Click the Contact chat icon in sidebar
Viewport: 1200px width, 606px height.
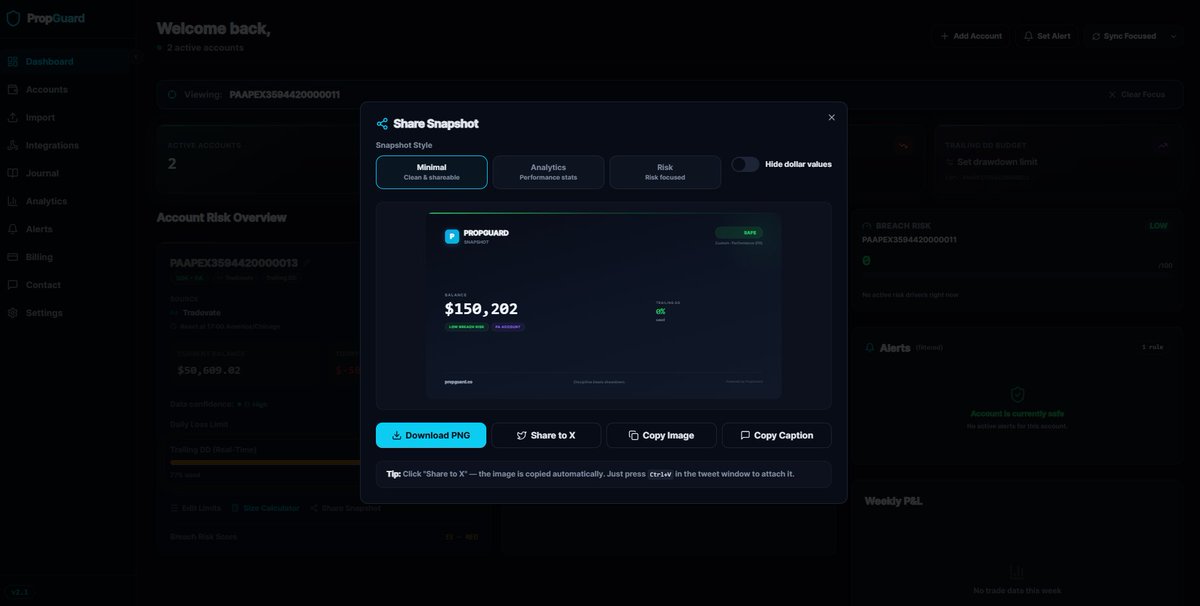[x=13, y=285]
